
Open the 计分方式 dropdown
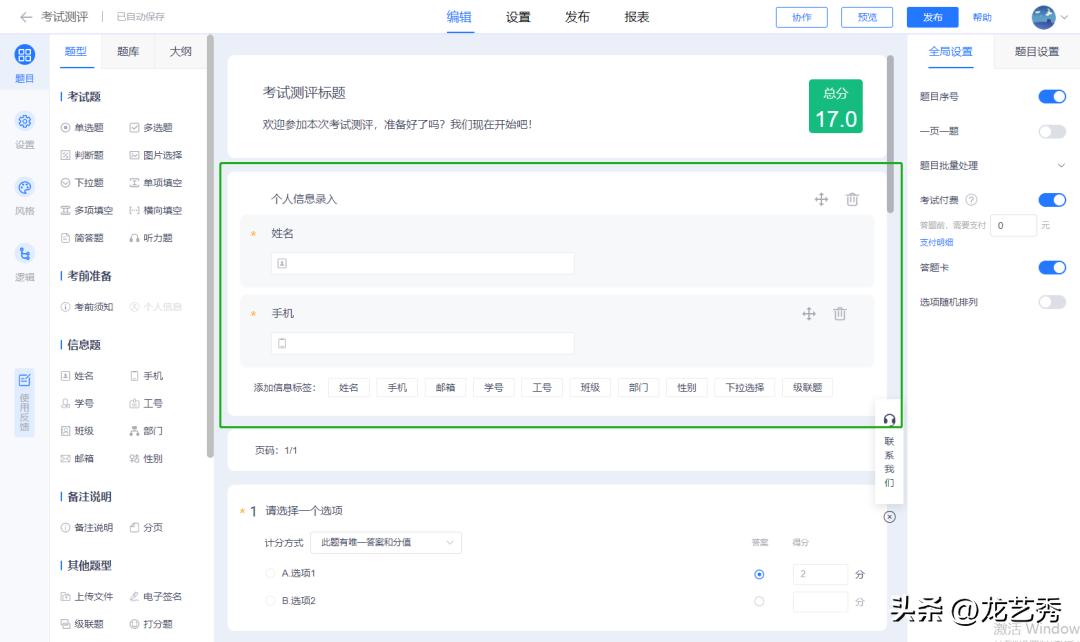coord(388,542)
